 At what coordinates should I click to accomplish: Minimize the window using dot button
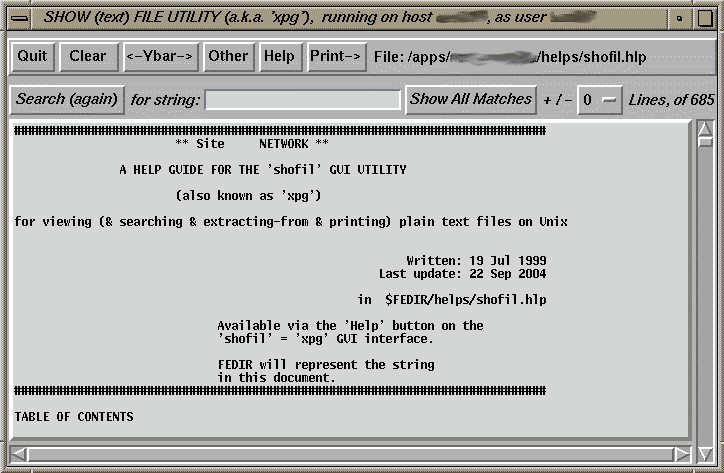(x=680, y=17)
